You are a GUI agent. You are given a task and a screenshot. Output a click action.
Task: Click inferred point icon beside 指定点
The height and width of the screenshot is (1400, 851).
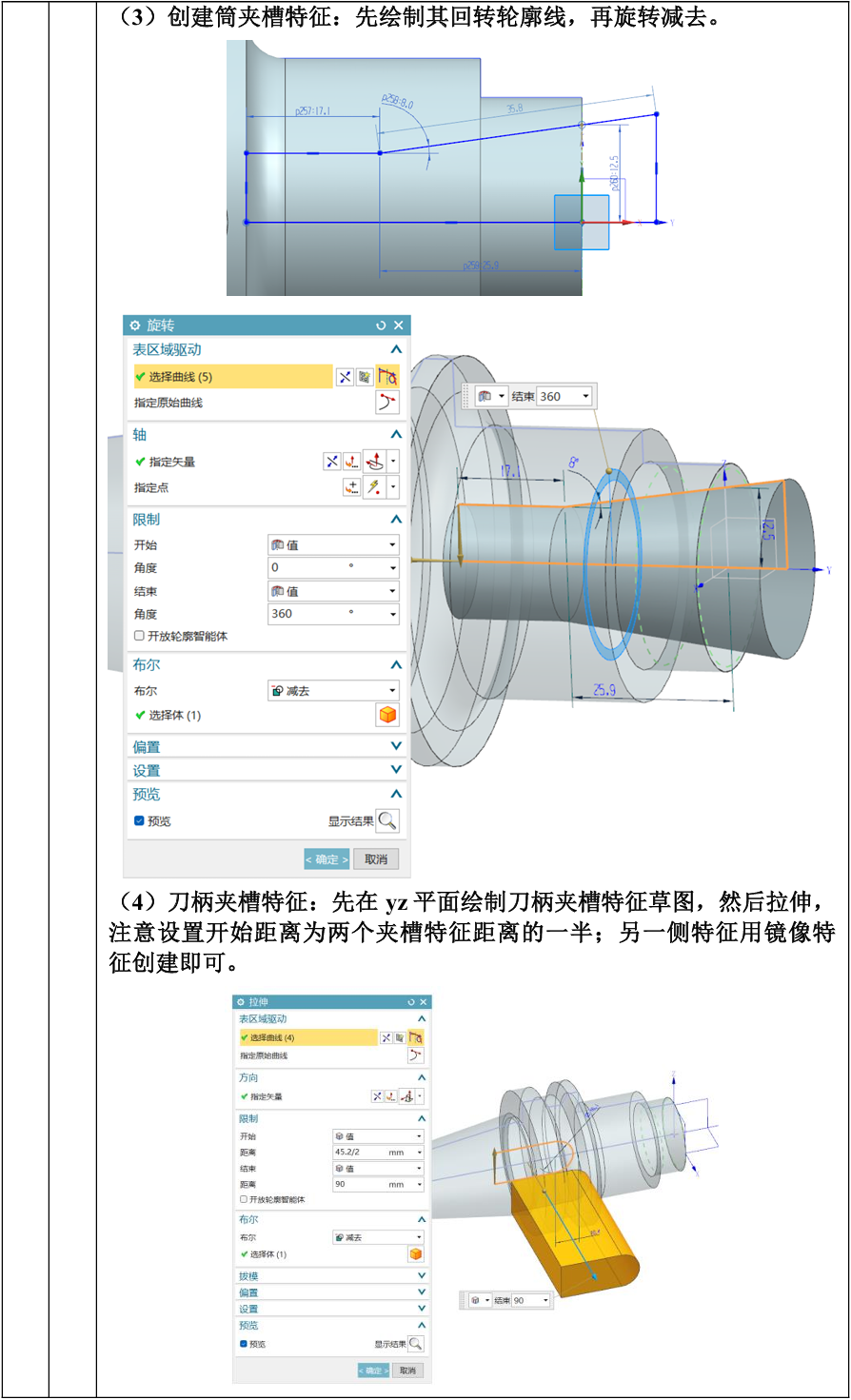(x=374, y=487)
